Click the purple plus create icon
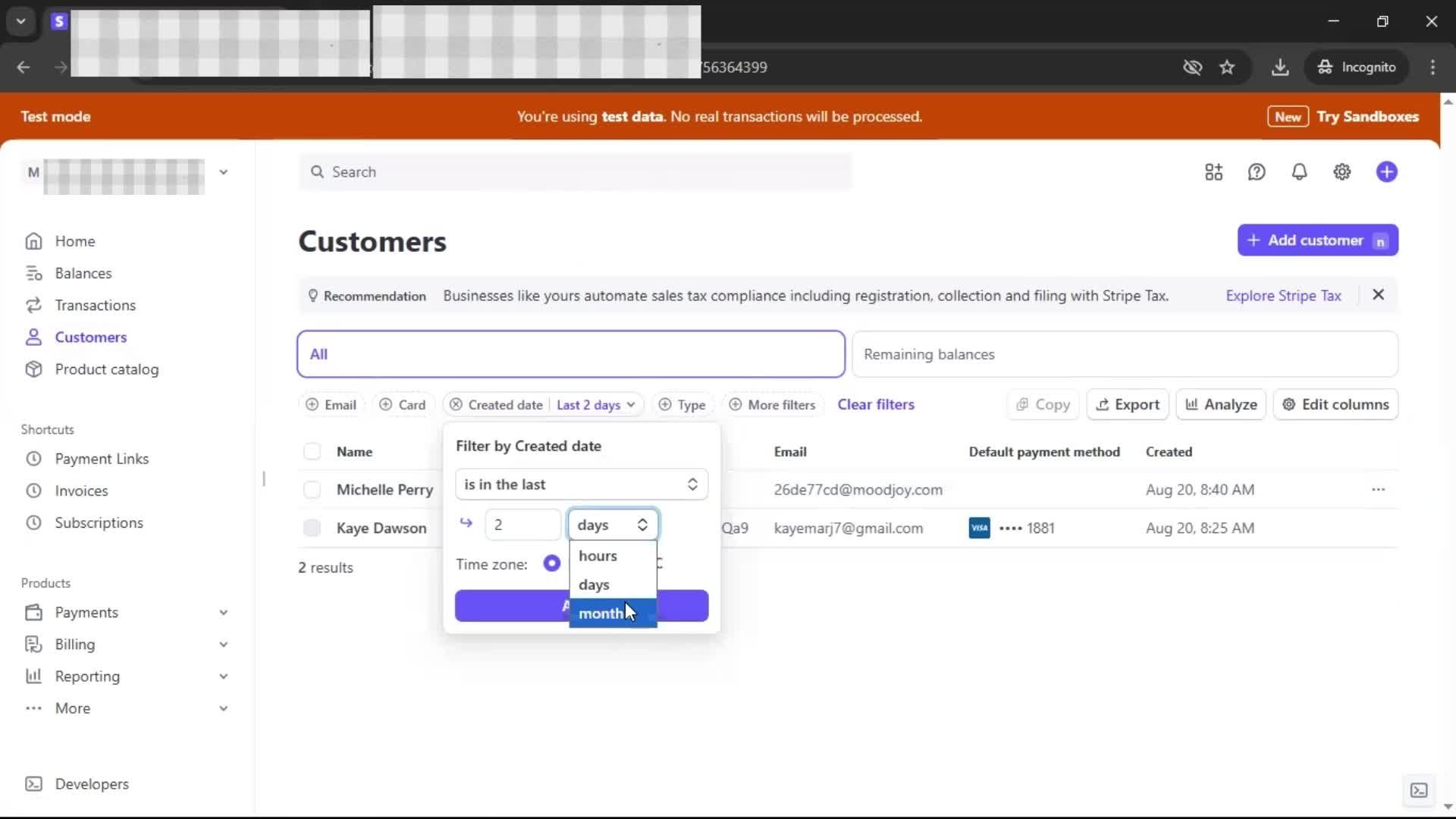1456x819 pixels. [x=1386, y=172]
